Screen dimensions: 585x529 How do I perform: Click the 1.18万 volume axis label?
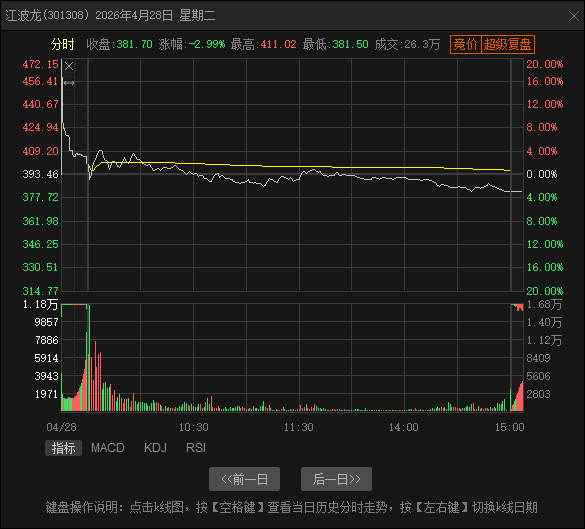click(41, 304)
